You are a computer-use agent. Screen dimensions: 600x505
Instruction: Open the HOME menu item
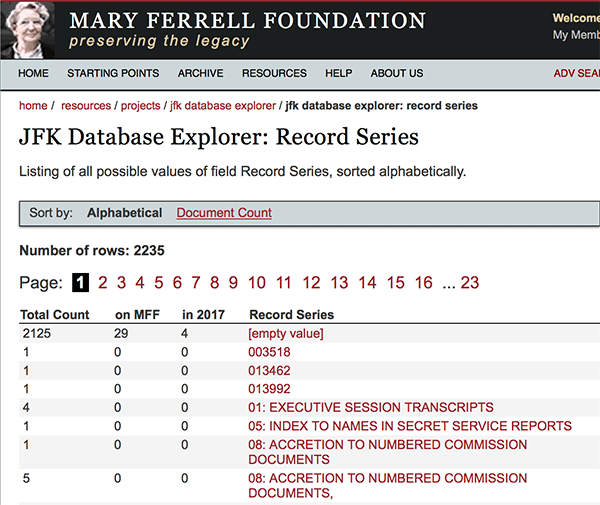click(x=33, y=73)
